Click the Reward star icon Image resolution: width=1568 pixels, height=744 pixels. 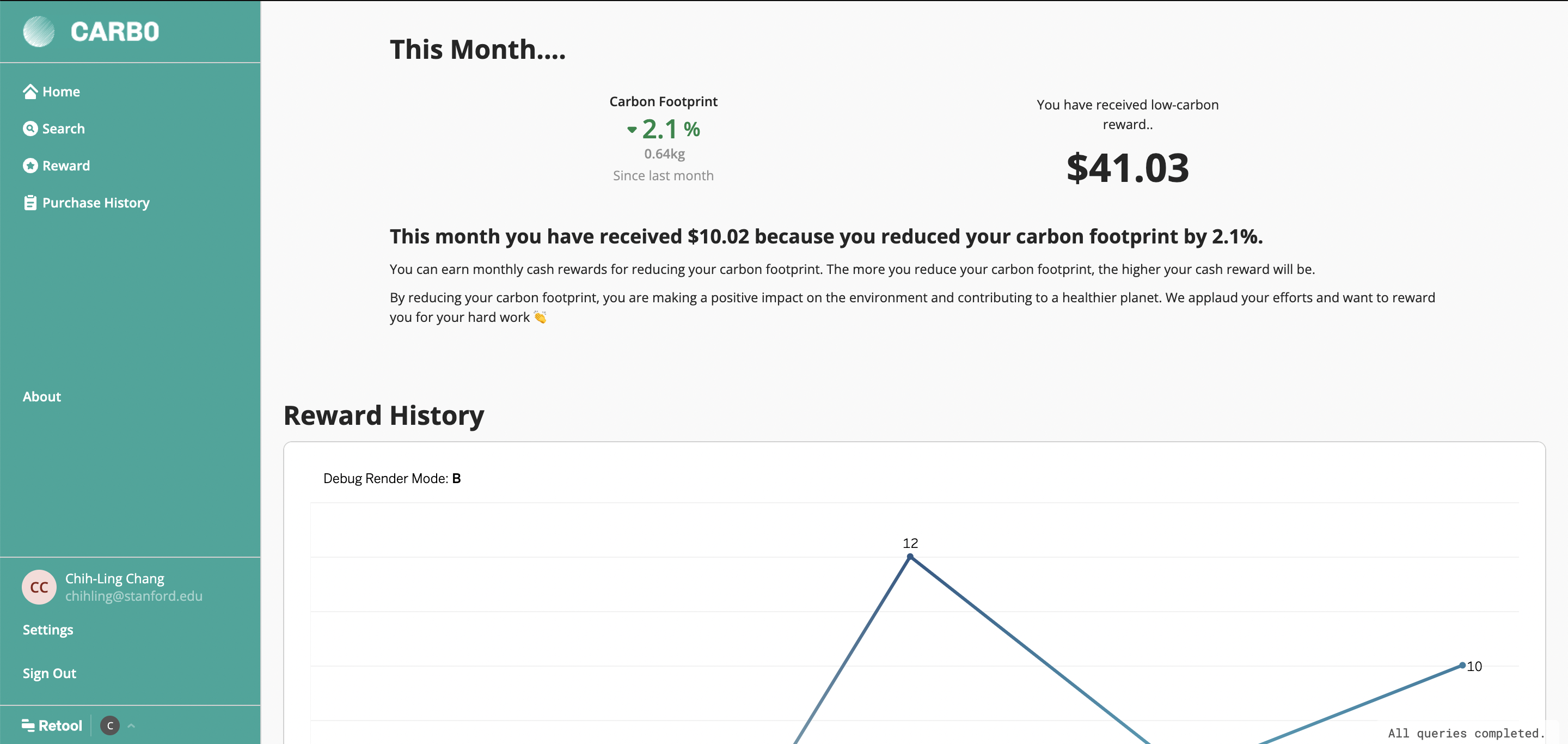coord(30,166)
